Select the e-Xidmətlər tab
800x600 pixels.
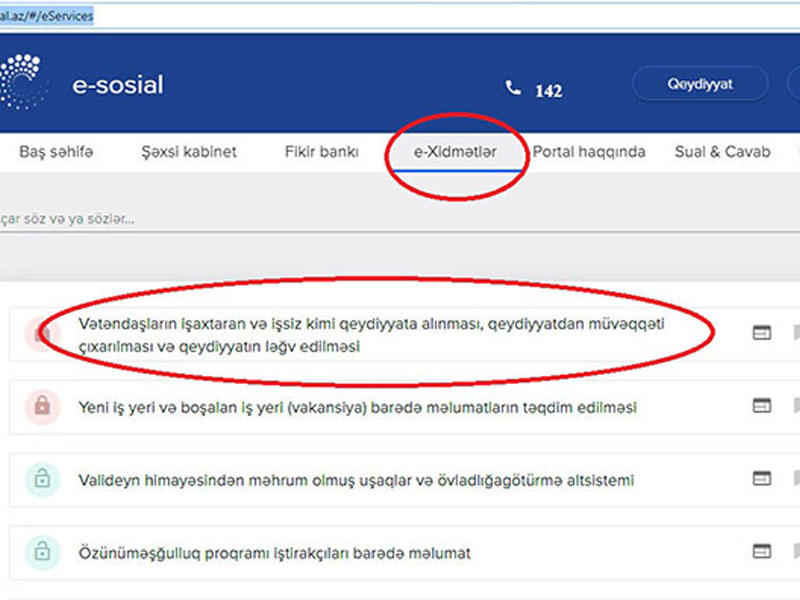[x=455, y=152]
